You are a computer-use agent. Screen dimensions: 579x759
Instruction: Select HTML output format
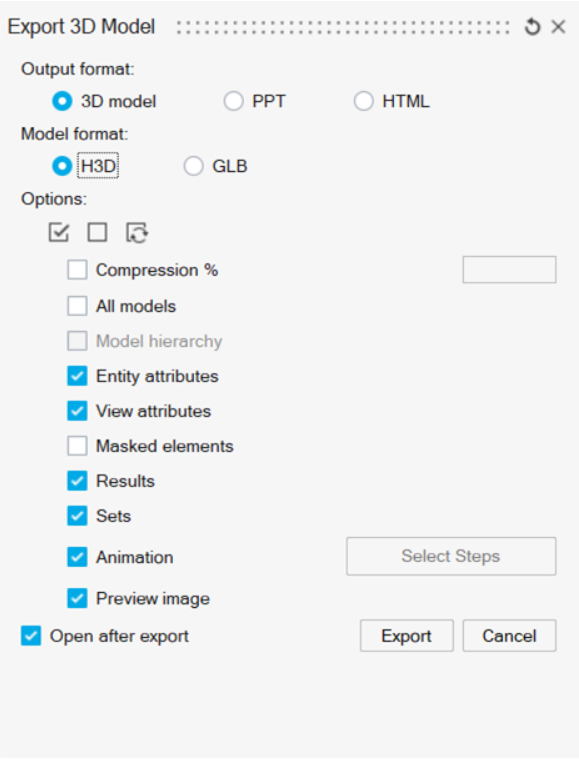coord(364,102)
